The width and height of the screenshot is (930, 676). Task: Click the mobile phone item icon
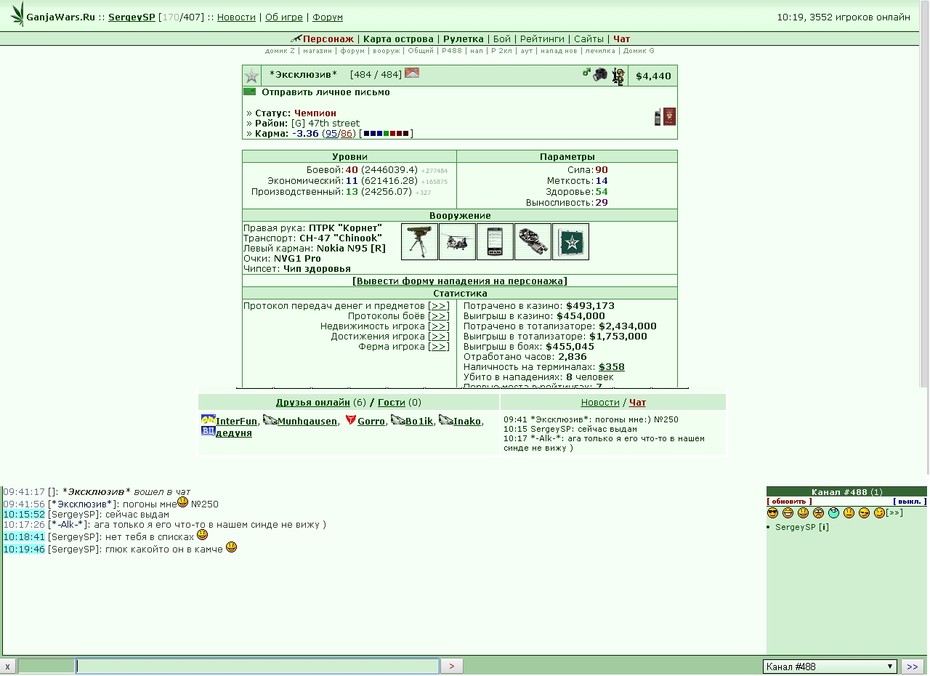pos(658,117)
